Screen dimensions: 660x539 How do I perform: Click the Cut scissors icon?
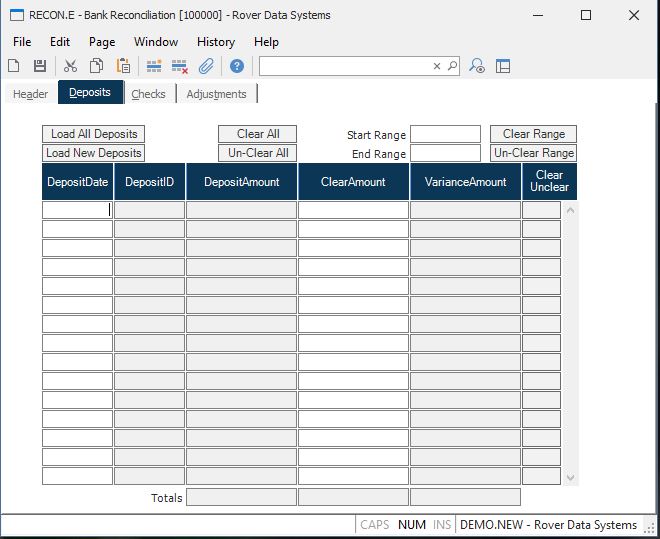click(70, 66)
